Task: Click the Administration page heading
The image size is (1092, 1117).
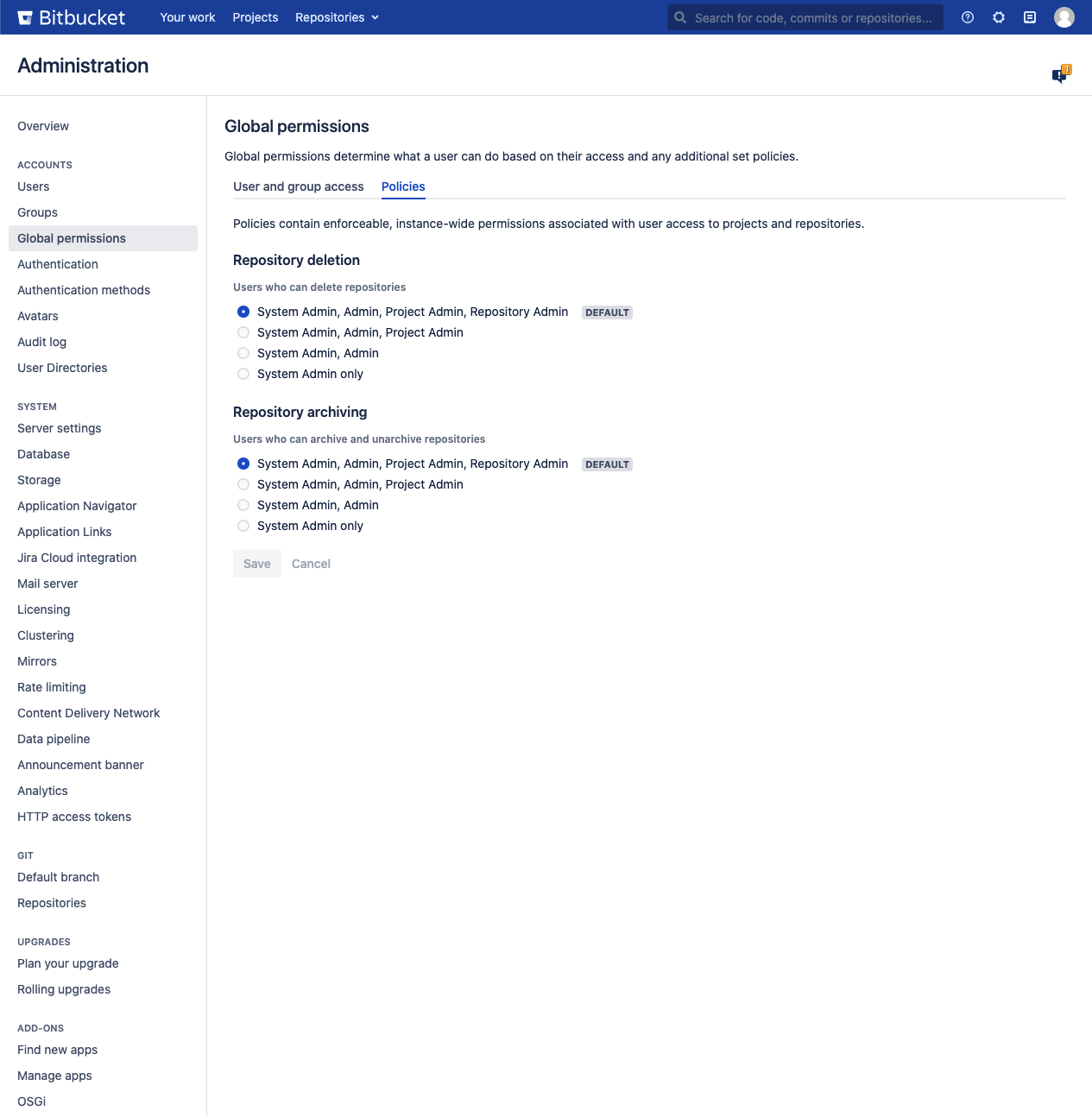Action: [83, 66]
